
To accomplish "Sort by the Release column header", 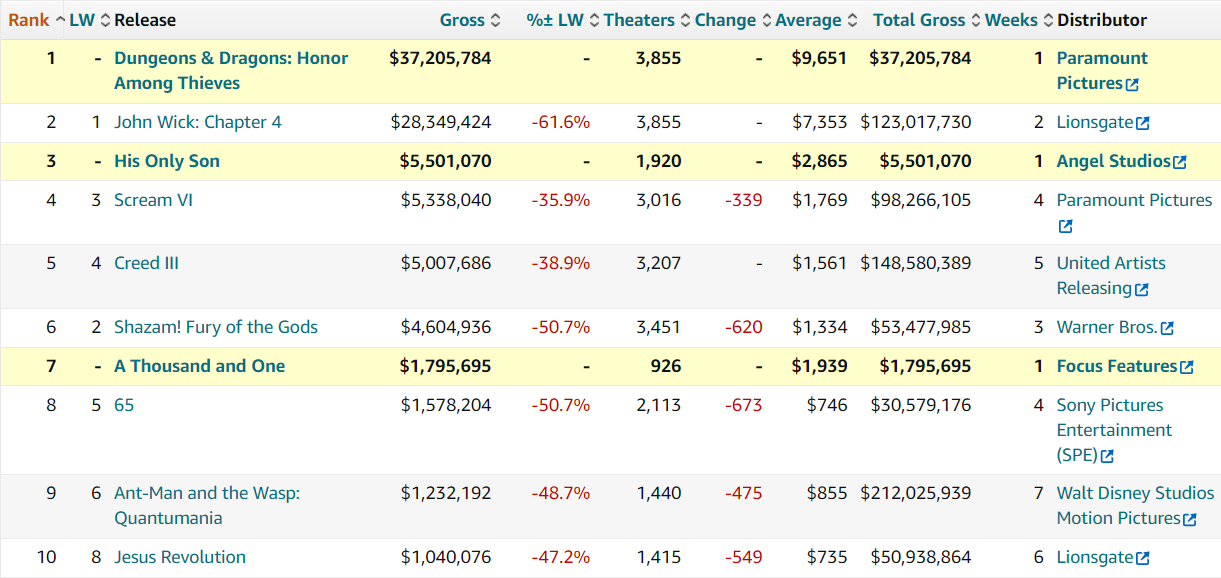I will point(145,20).
